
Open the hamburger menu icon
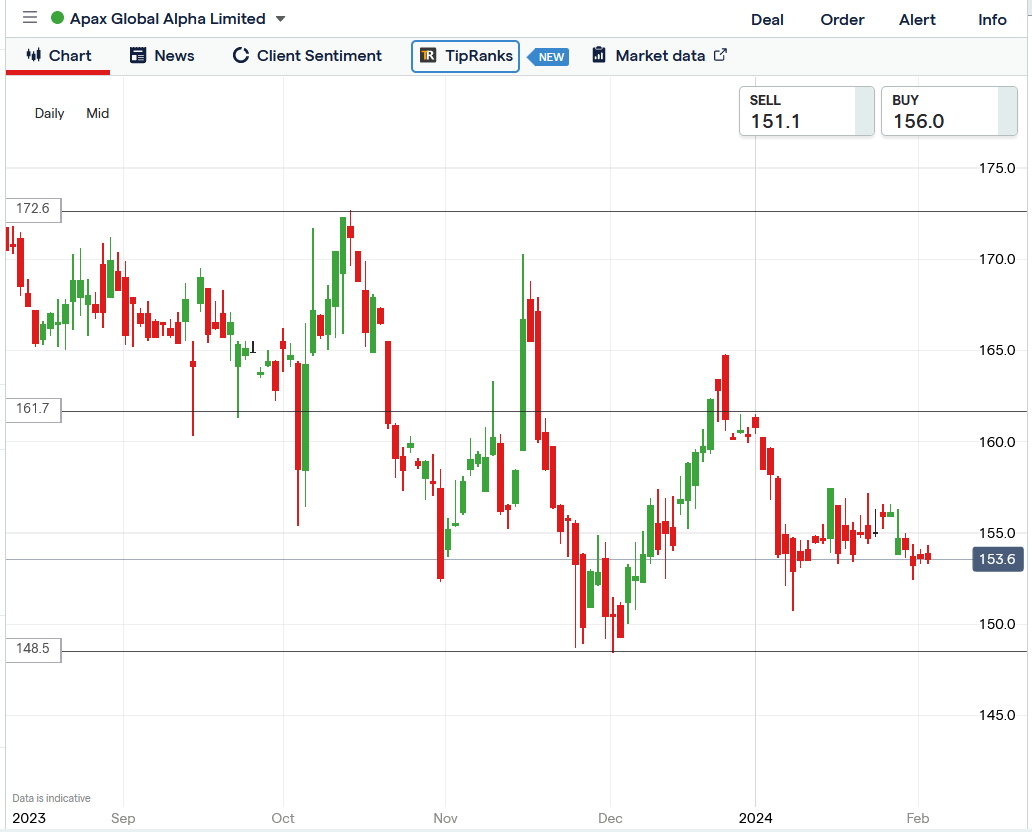tap(30, 18)
